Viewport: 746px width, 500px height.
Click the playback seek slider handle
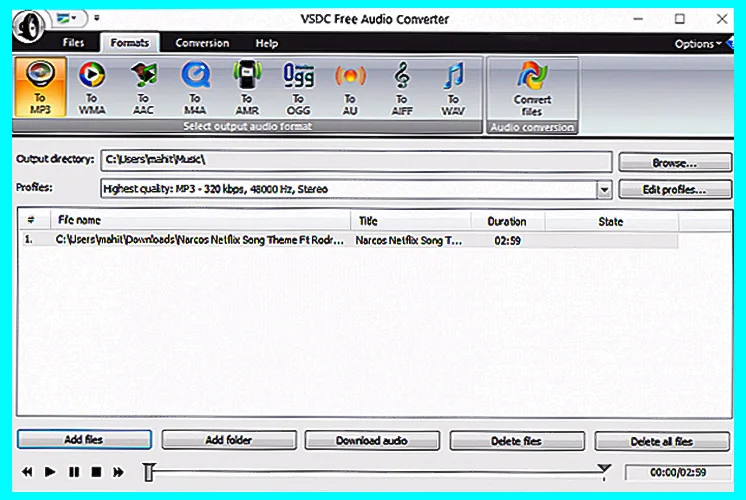click(148, 472)
